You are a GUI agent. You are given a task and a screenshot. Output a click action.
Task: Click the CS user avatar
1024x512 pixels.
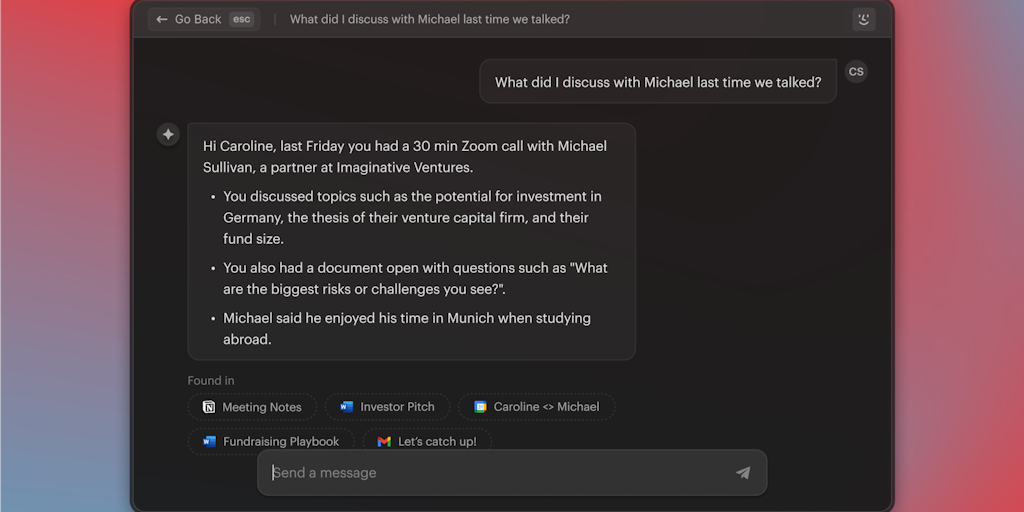click(x=856, y=71)
